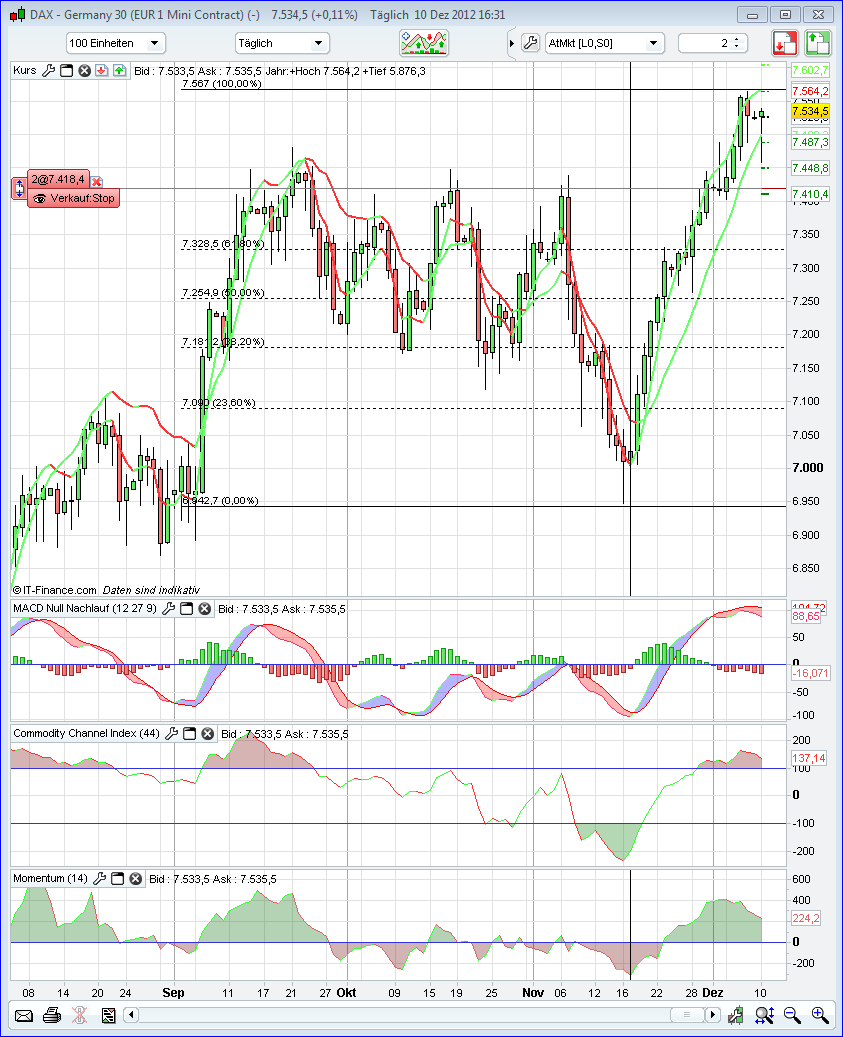Image resolution: width=843 pixels, height=1037 pixels.
Task: Toggle visibility eye on Verkauf:Stop order
Action: [39, 198]
